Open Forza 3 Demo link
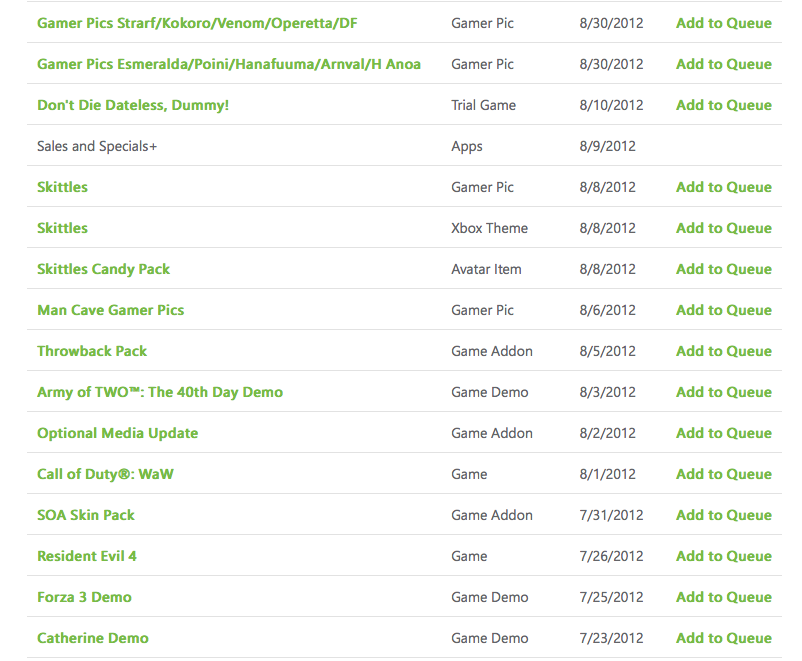802x661 pixels. 84,597
